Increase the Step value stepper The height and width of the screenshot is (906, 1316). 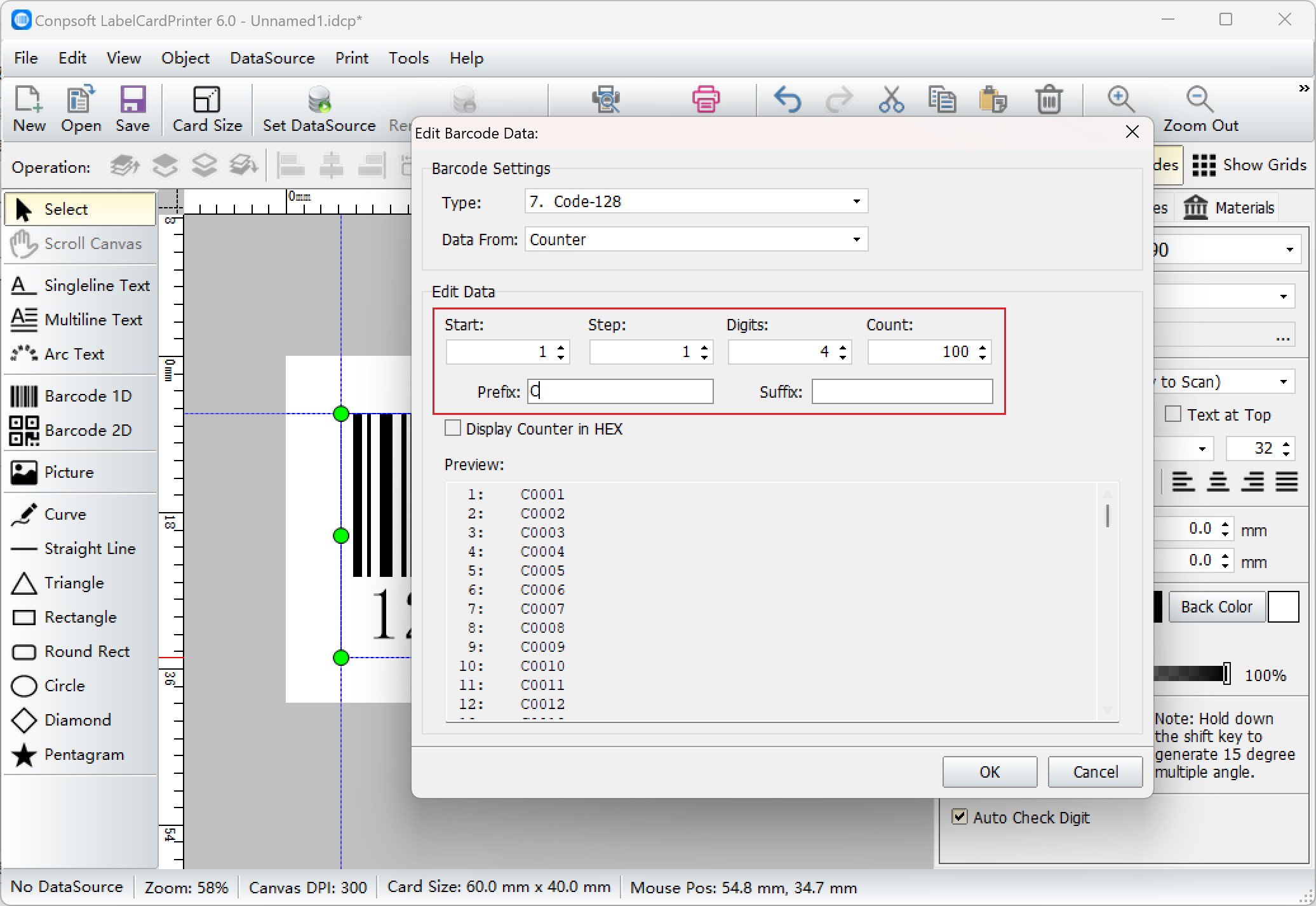(x=704, y=347)
